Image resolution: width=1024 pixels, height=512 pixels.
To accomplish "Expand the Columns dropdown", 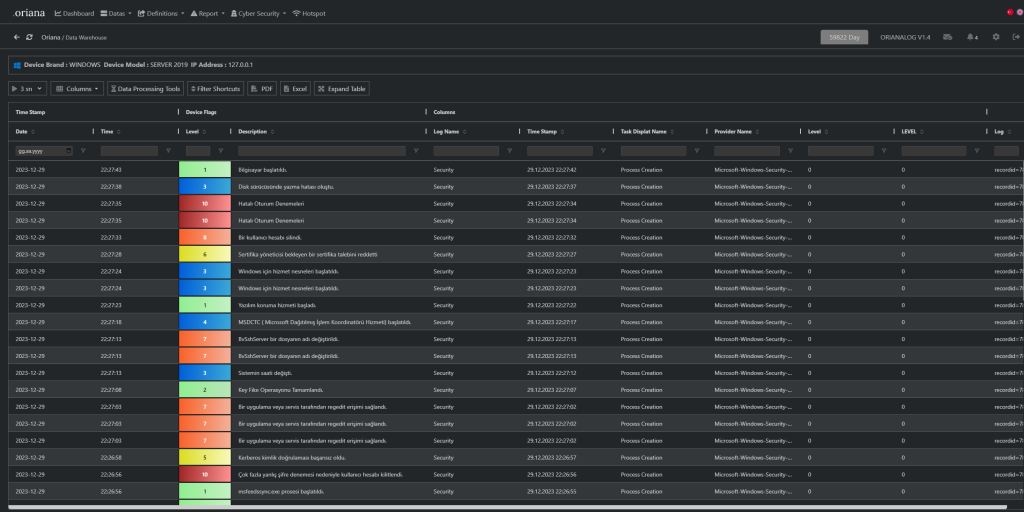I will pos(77,89).
